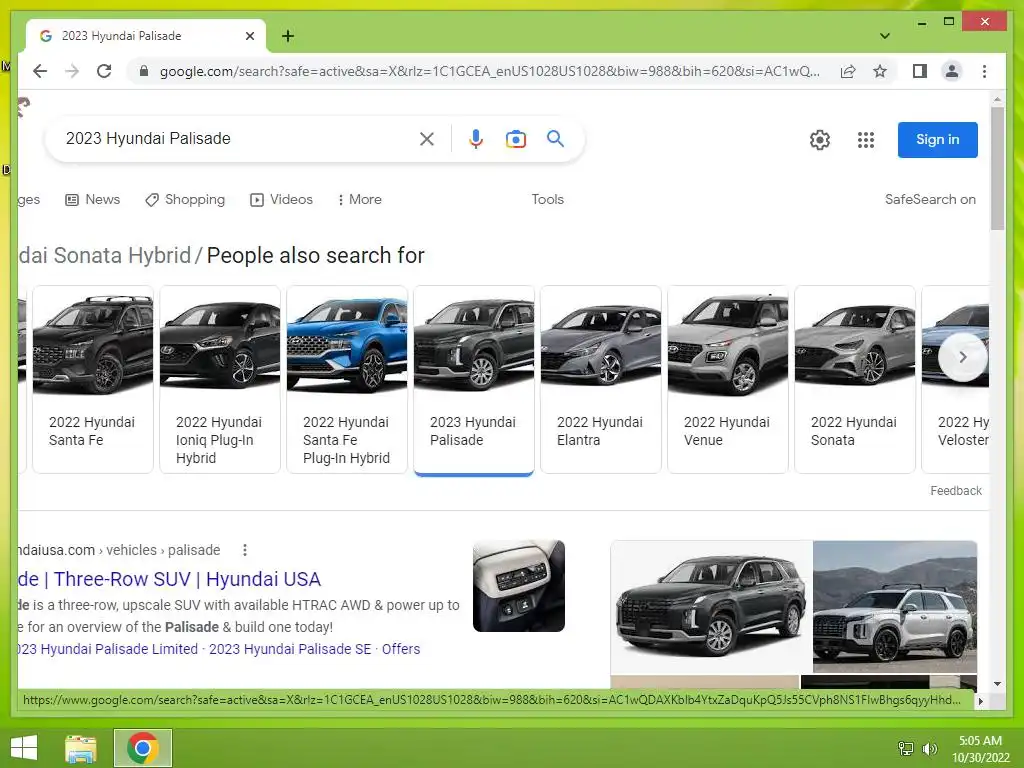Select 2023 Hyundai Palisade card
The width and height of the screenshot is (1024, 768).
pos(474,379)
